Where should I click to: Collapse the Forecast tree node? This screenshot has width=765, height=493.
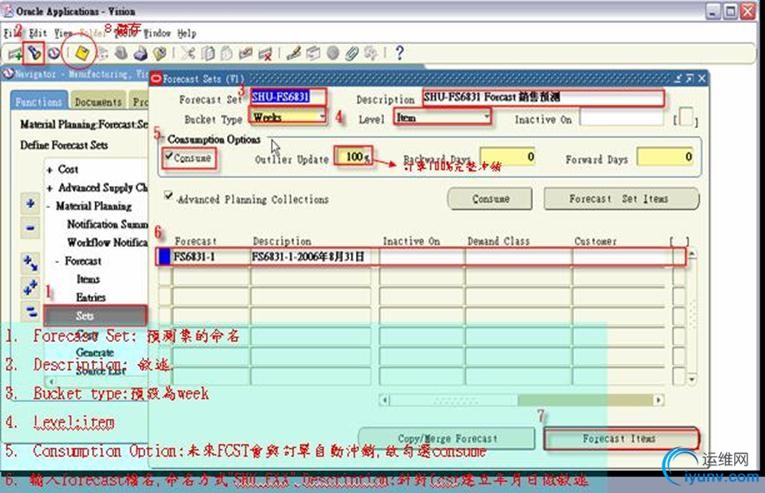click(58, 262)
